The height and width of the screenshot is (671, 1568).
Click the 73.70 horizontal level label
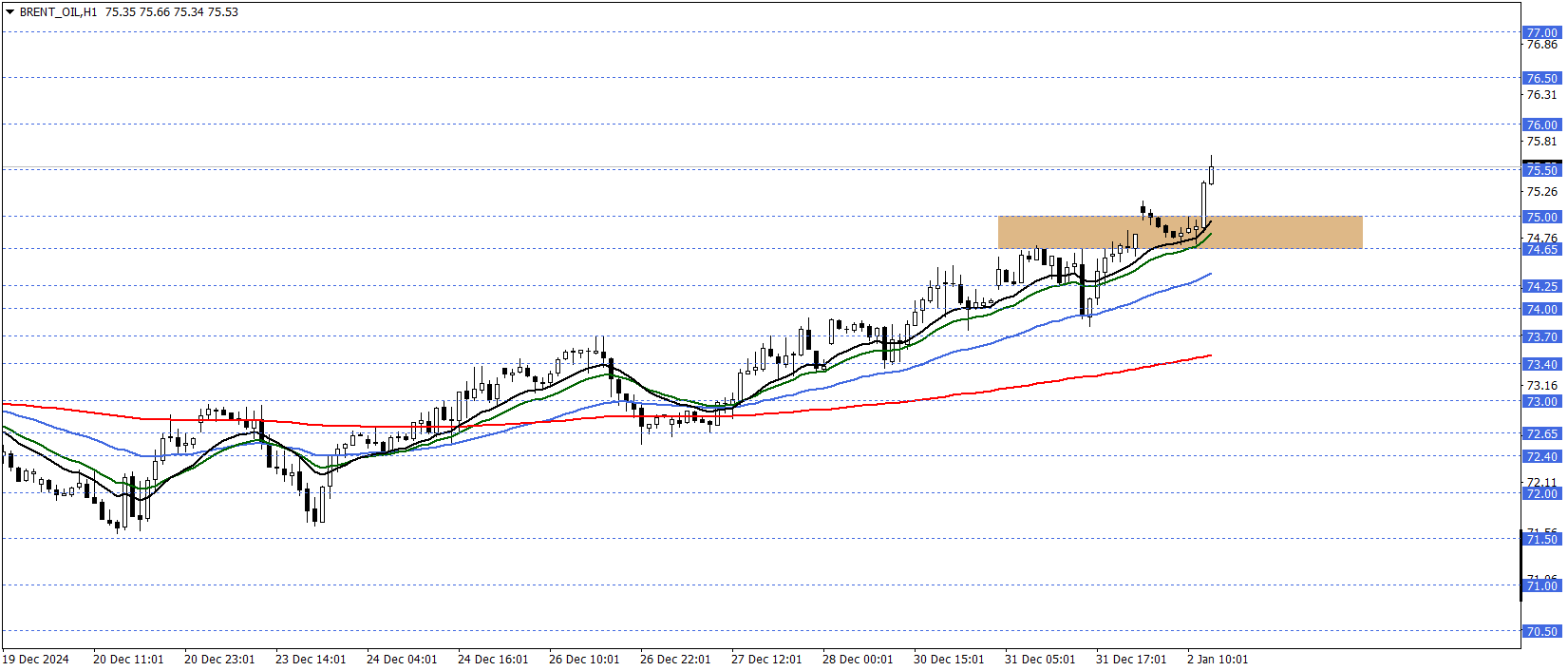(1541, 336)
